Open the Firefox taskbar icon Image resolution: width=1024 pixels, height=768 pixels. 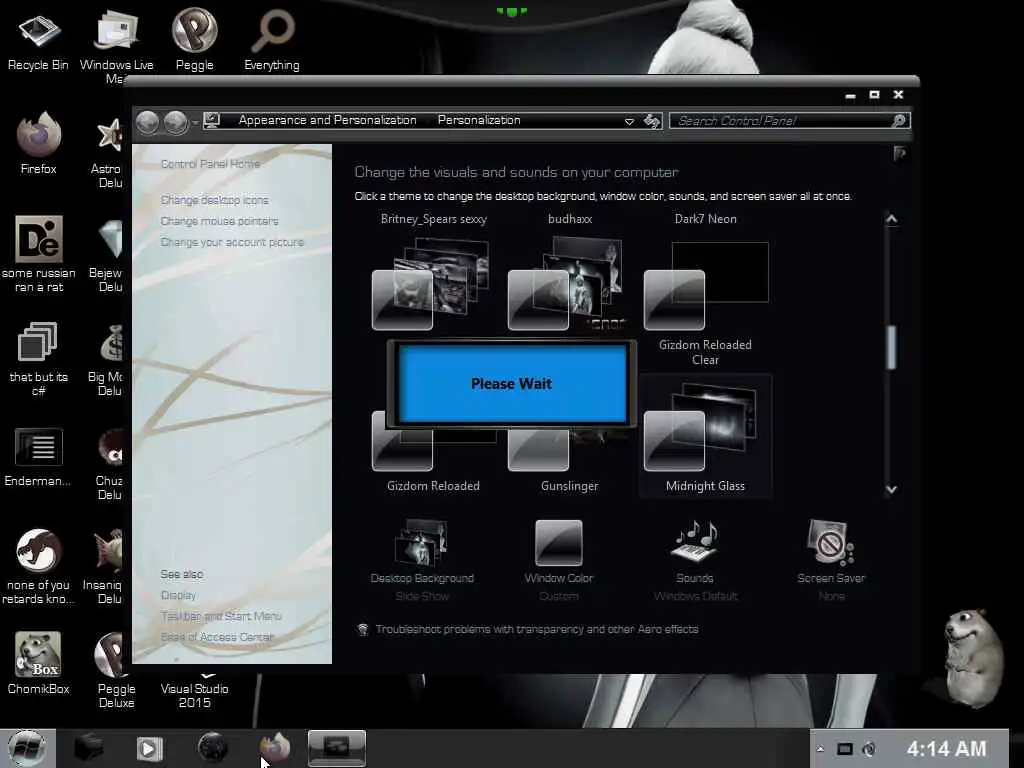[x=275, y=748]
